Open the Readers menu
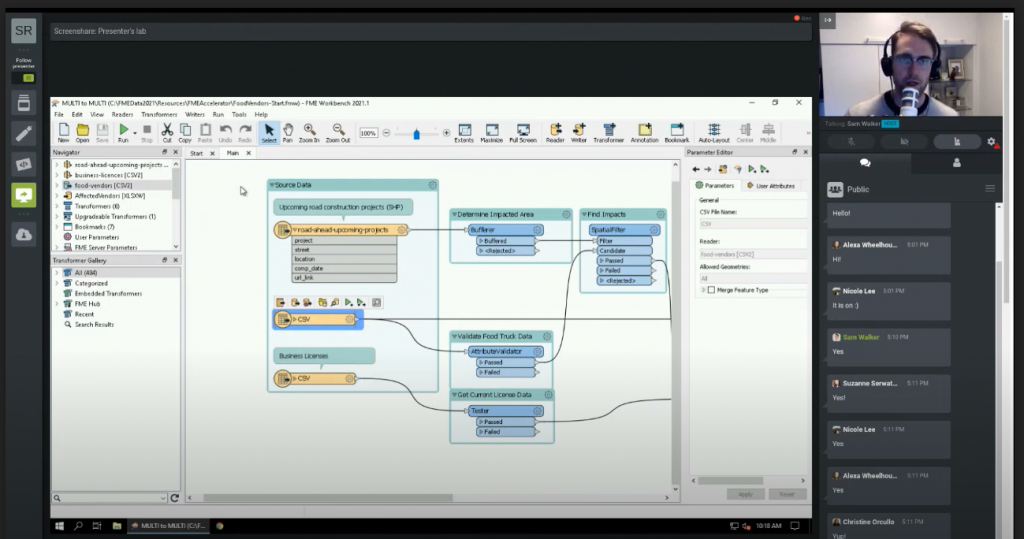1024x539 pixels. tap(122, 114)
